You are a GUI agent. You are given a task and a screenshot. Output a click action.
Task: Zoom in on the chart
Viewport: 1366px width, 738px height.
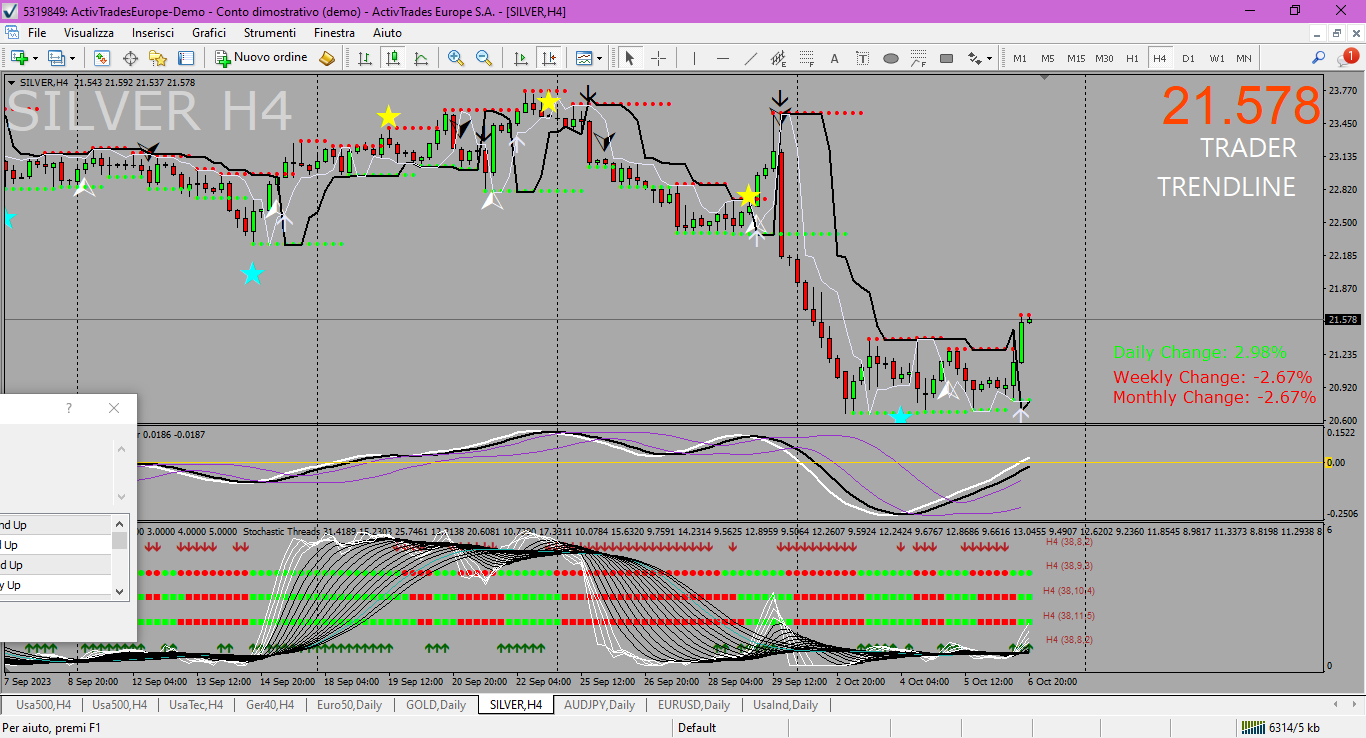point(456,58)
